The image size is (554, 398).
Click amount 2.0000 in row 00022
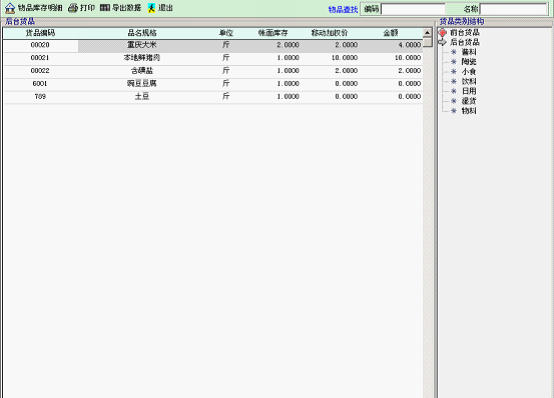(x=409, y=71)
